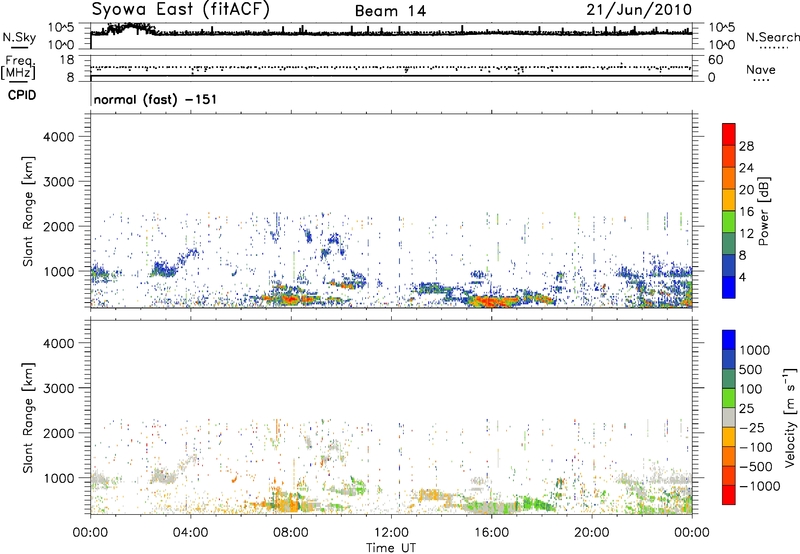
Task: Click the 'N.Search' legend label
Action: (x=772, y=37)
